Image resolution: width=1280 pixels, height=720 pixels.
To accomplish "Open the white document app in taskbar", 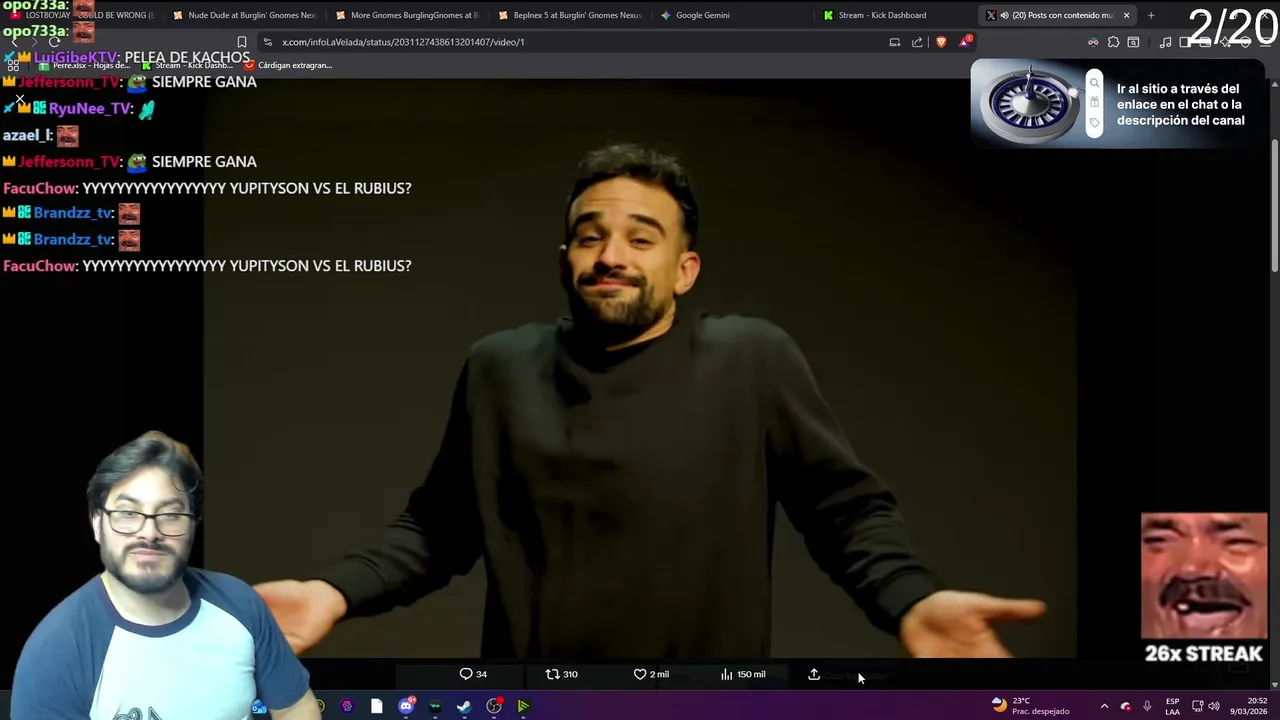I will [x=376, y=706].
